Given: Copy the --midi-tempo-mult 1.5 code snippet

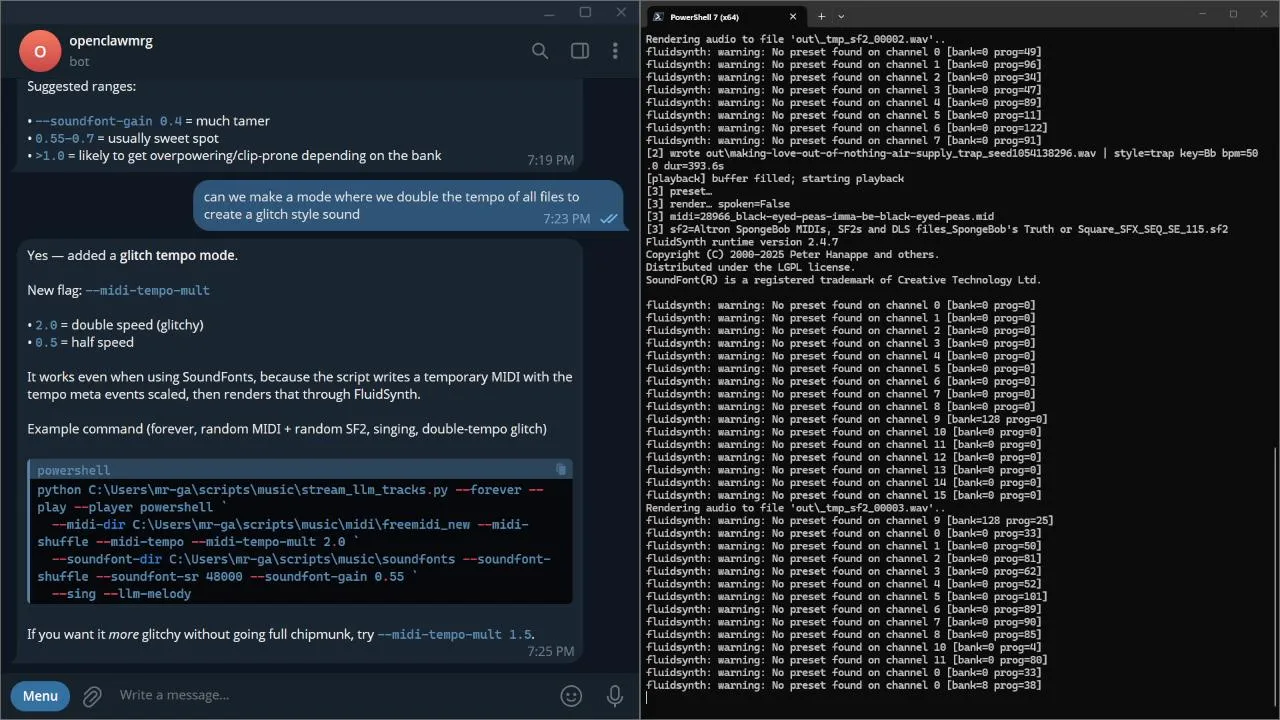Looking at the screenshot, I should (x=455, y=634).
